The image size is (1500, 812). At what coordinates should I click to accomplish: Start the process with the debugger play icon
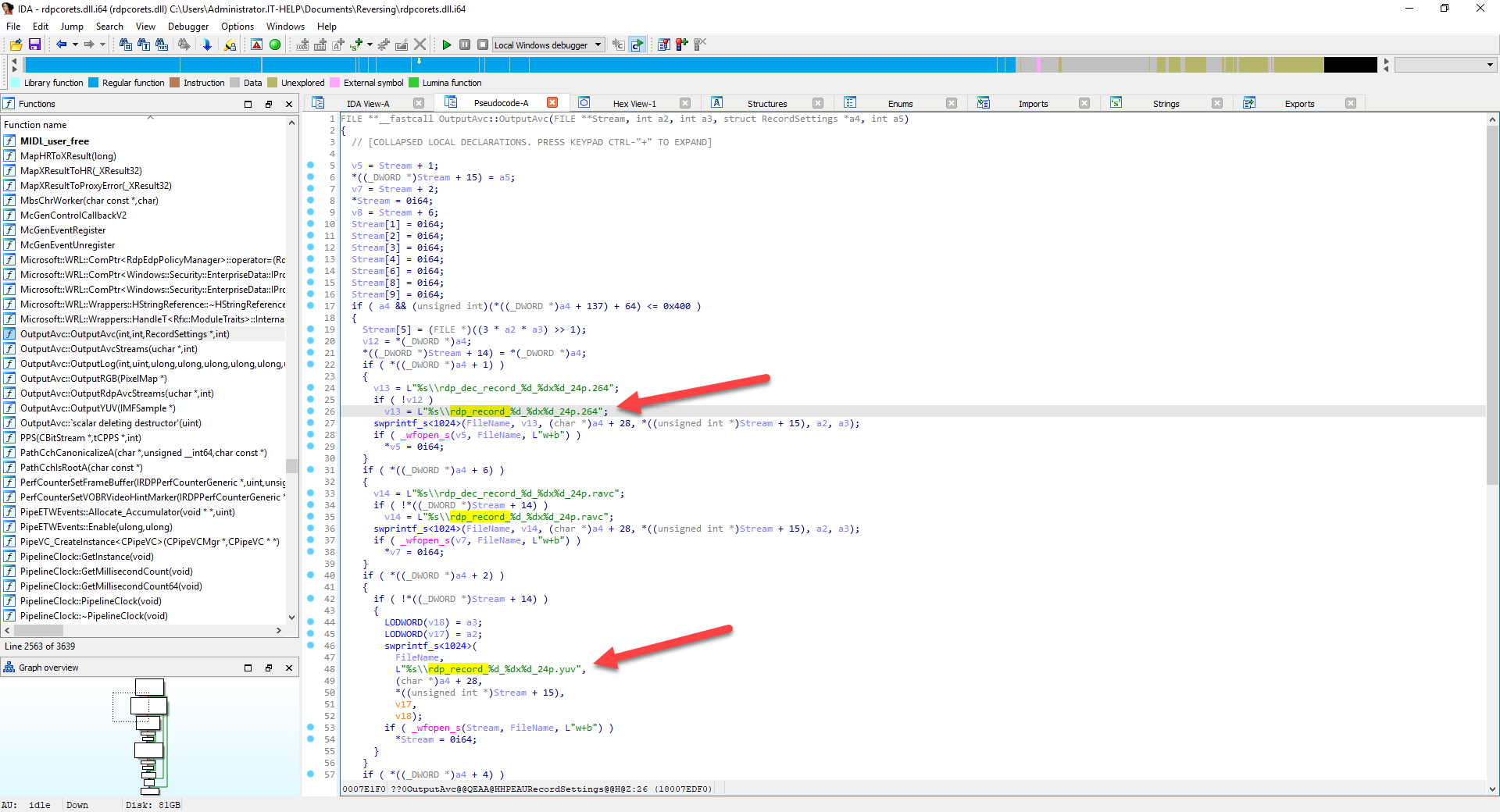447,45
